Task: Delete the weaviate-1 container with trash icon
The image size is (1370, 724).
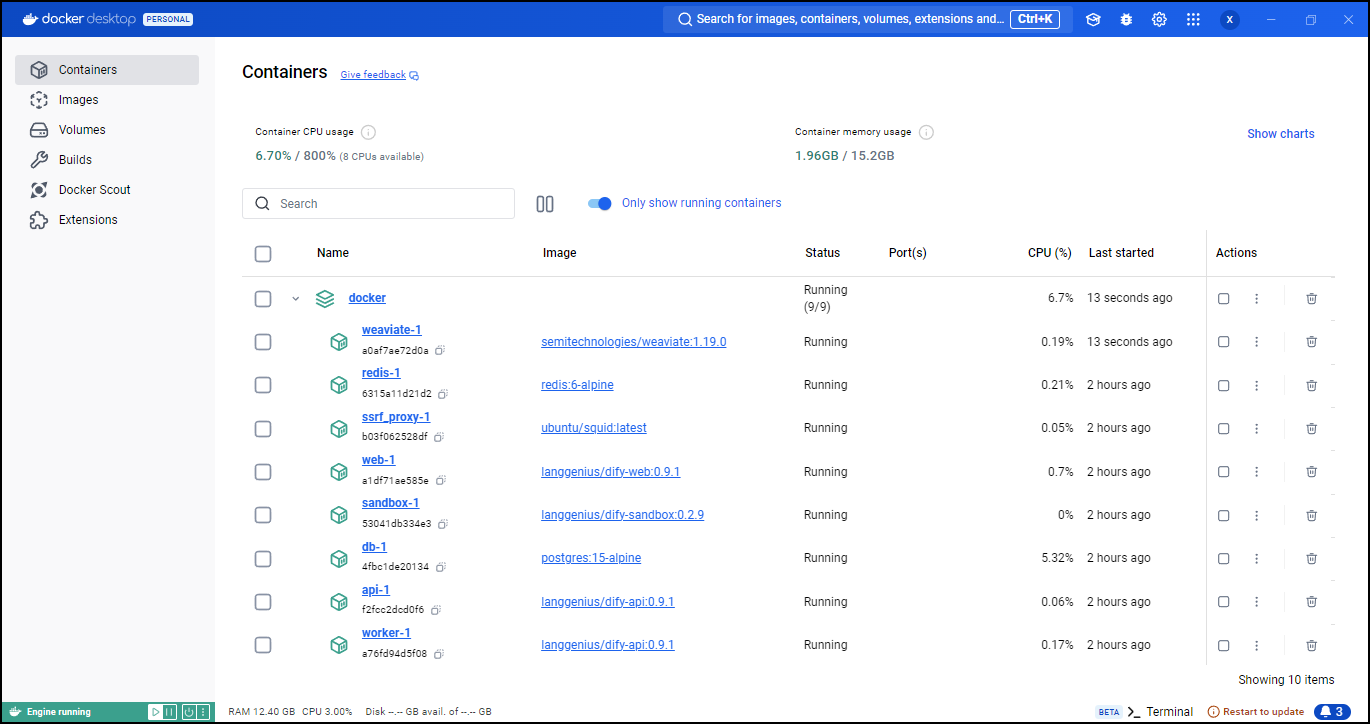Action: [1311, 342]
